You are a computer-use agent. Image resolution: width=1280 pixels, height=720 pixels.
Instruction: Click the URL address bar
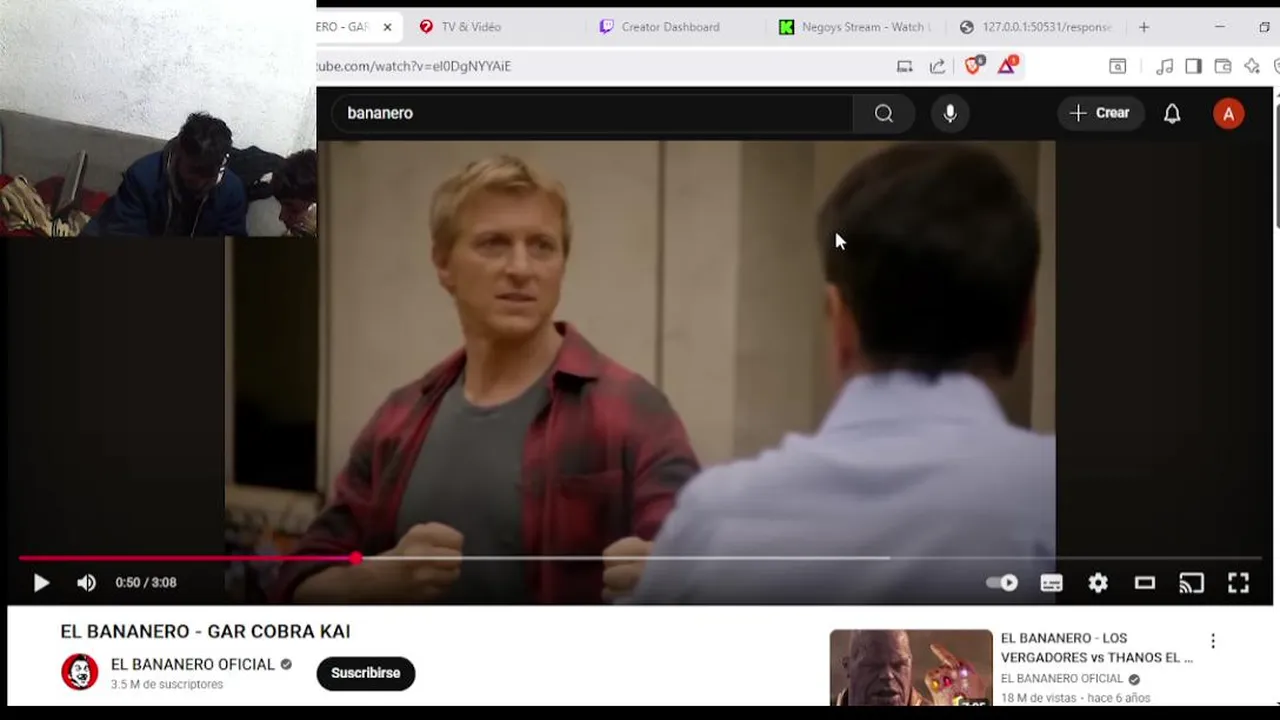(x=600, y=66)
